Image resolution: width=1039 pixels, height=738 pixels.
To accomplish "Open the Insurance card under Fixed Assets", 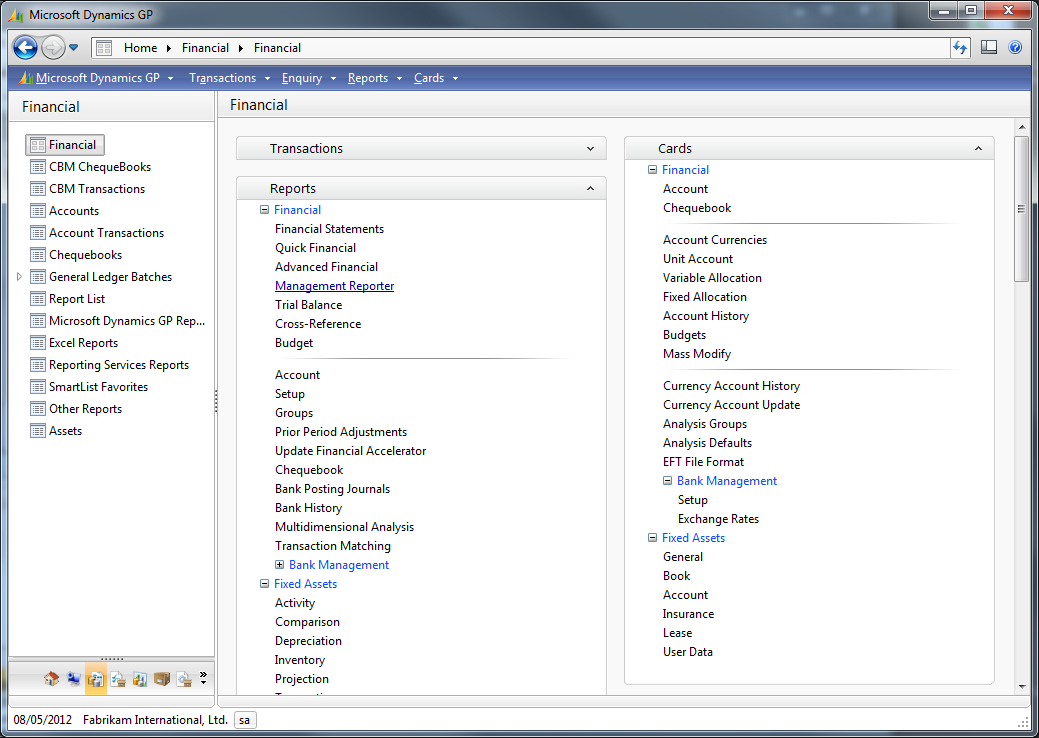I will click(688, 614).
